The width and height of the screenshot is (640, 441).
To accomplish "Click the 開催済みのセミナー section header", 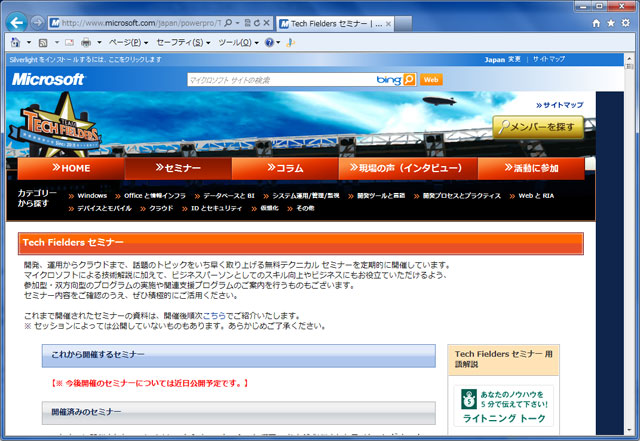I will (x=239, y=413).
